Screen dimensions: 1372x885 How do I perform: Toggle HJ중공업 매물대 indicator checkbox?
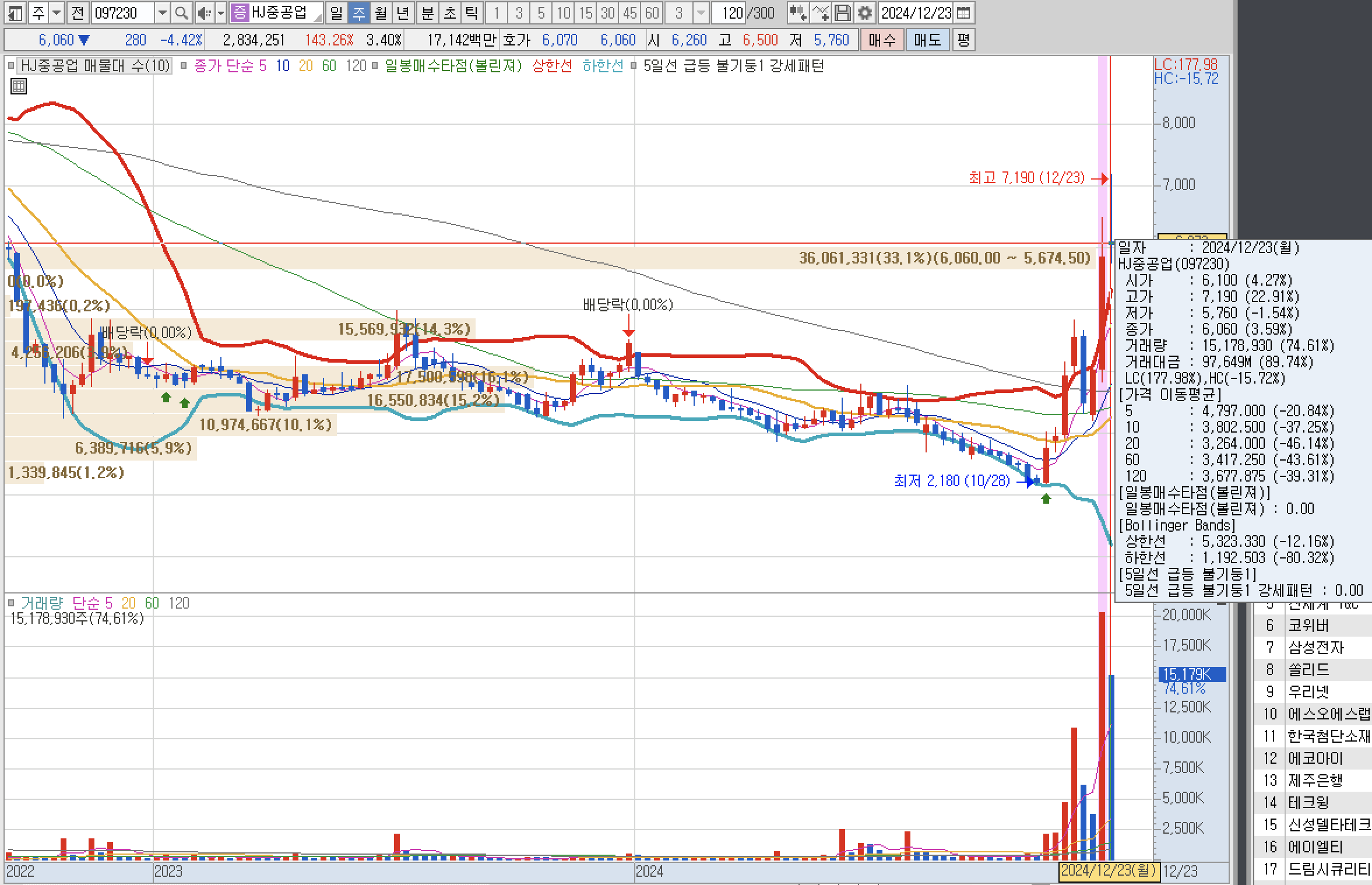(x=12, y=66)
